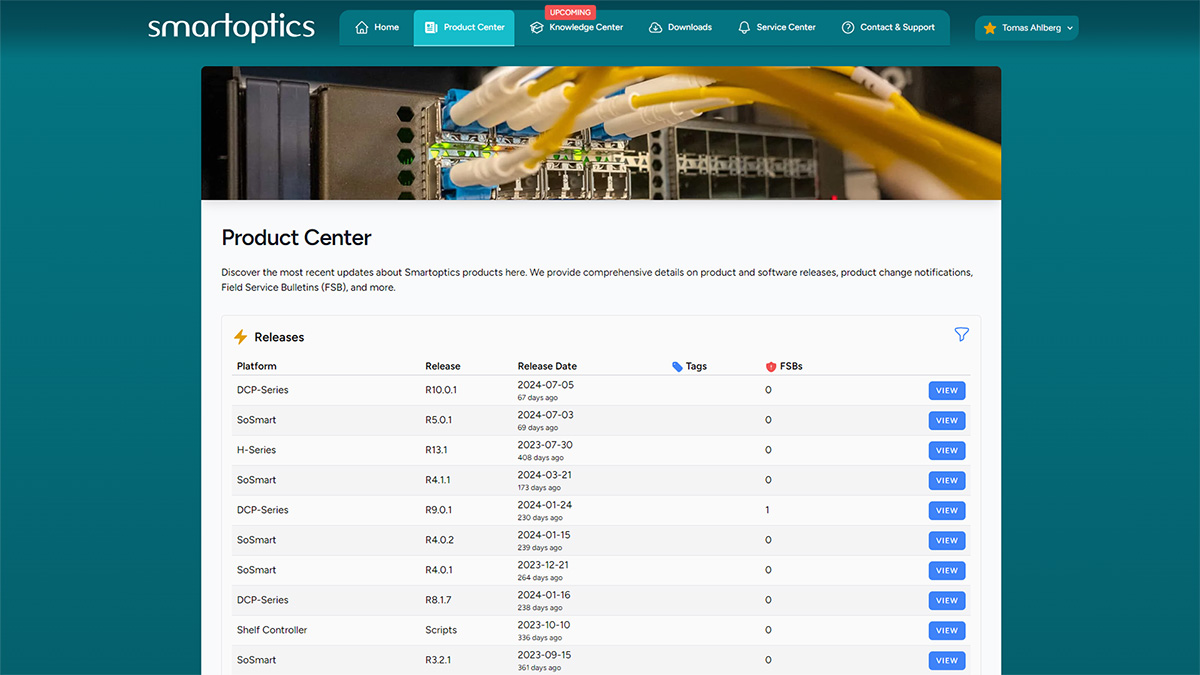View the H-Series R13.1 release

[947, 450]
